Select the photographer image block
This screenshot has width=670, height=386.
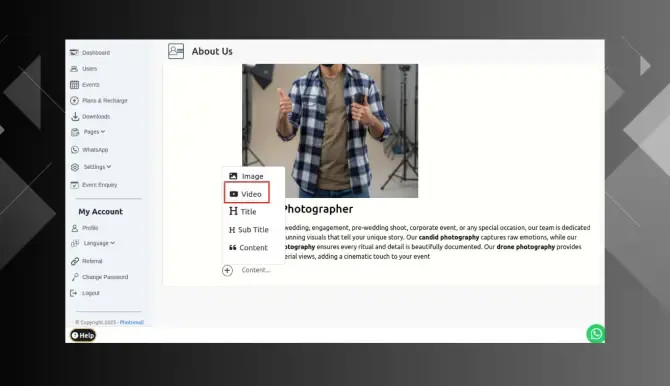click(x=330, y=131)
